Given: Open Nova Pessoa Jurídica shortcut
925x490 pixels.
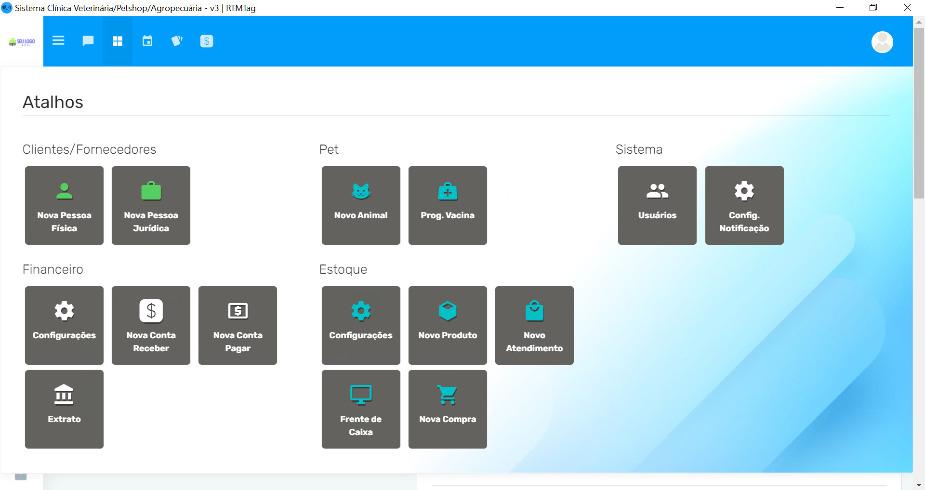Looking at the screenshot, I should 151,205.
